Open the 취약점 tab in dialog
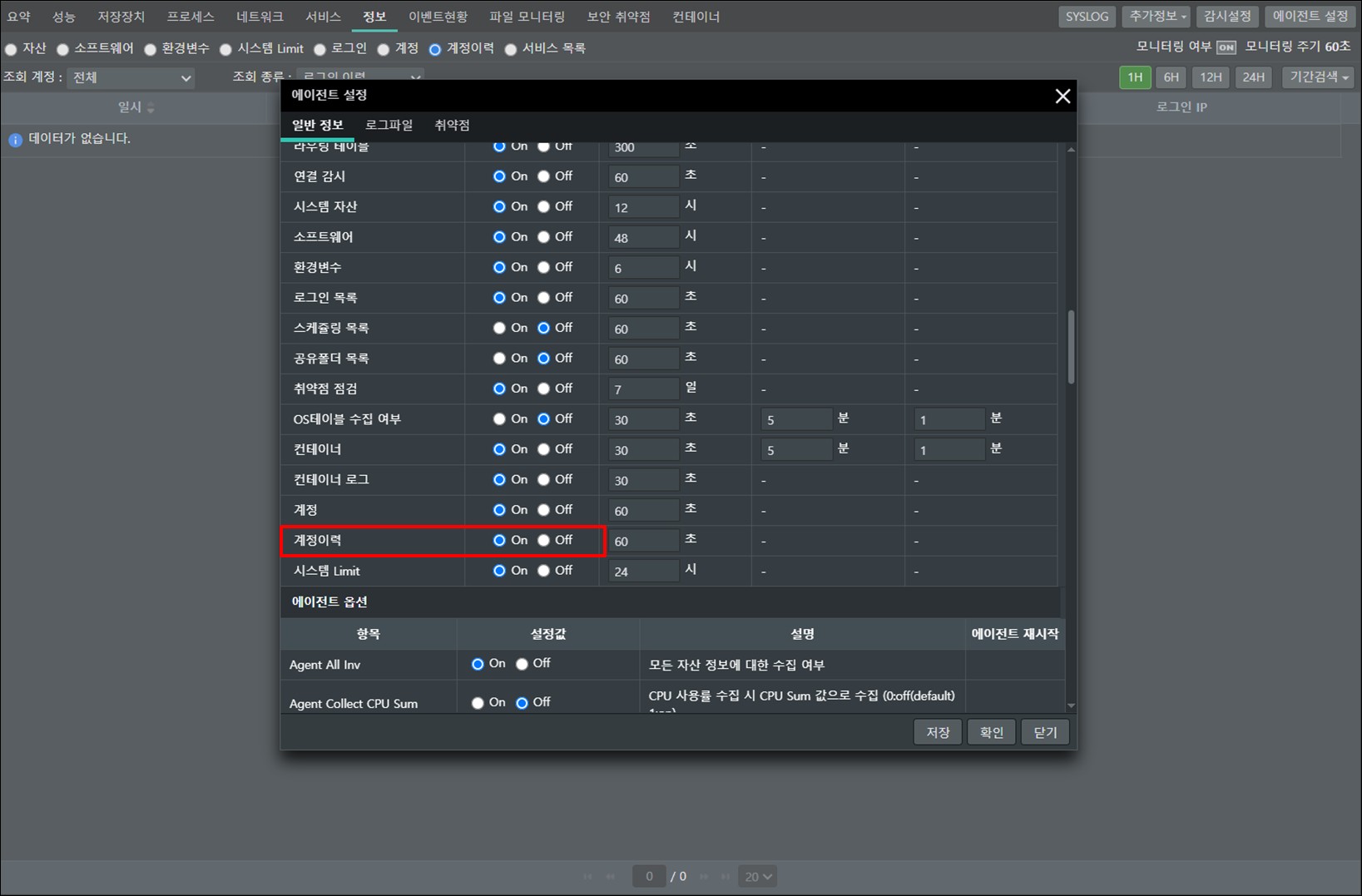1362x896 pixels. coord(452,125)
